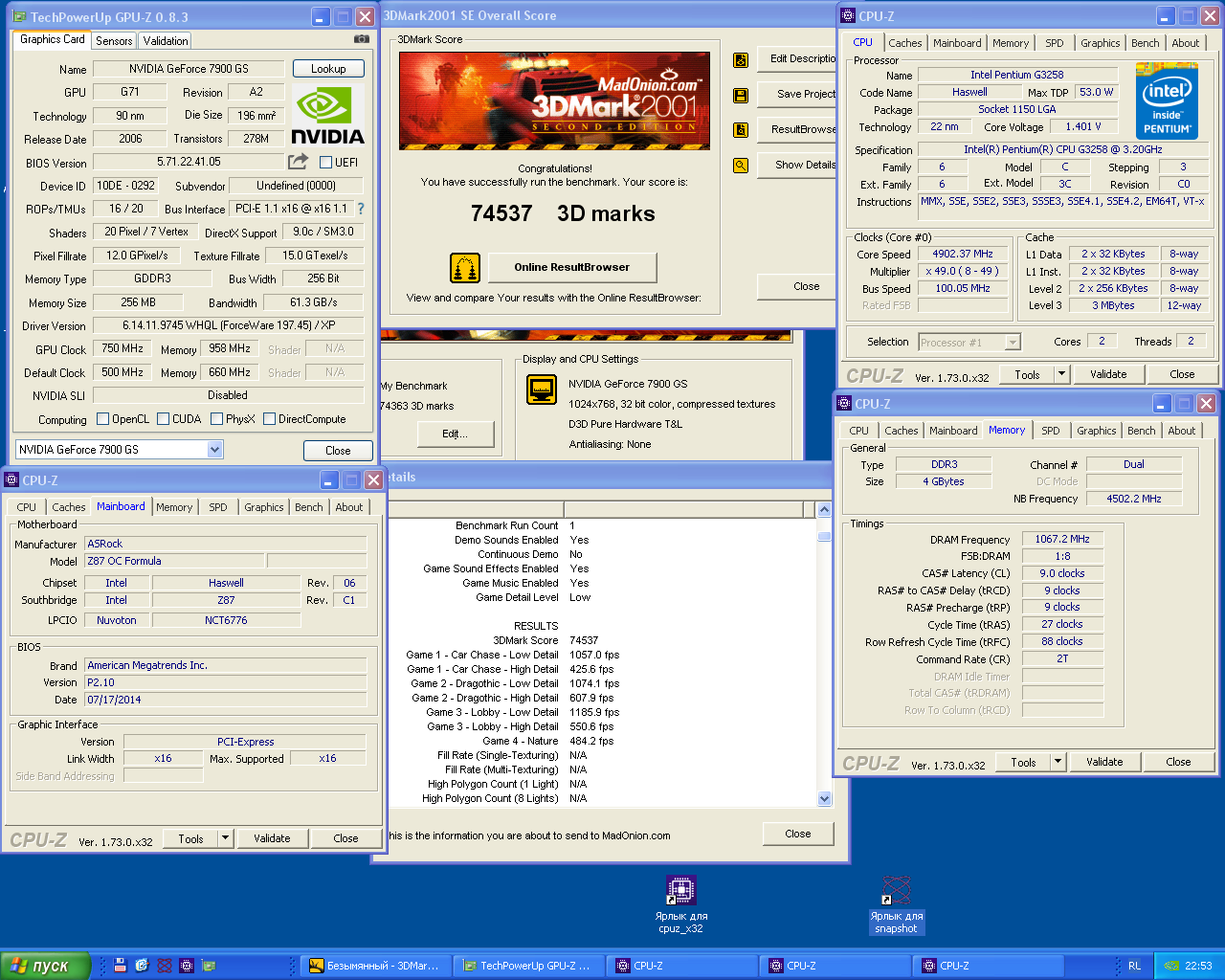Click the RL language indicator in taskbar

pyautogui.click(x=1134, y=966)
